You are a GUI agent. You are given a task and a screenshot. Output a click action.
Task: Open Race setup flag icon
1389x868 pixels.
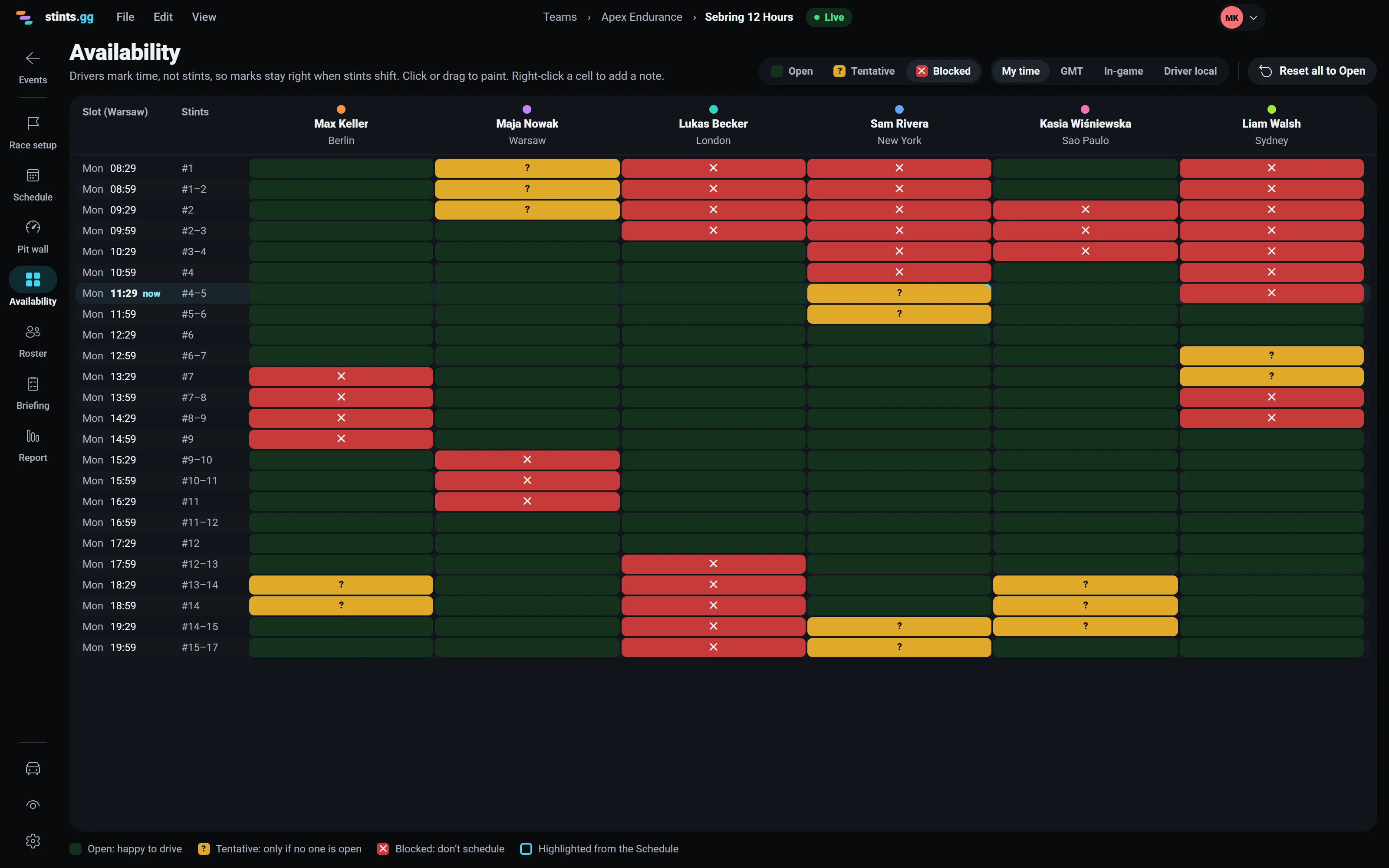[33, 123]
